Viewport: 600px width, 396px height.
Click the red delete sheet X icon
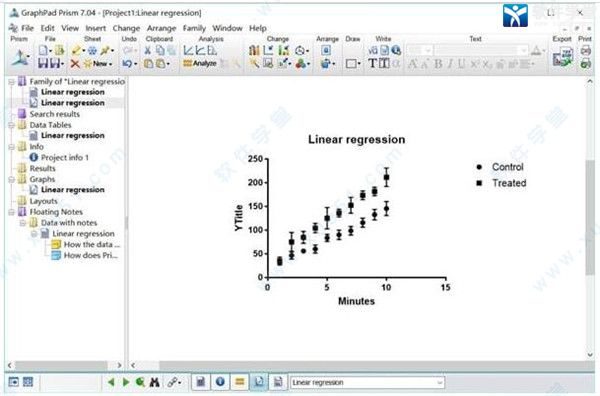tap(75, 64)
